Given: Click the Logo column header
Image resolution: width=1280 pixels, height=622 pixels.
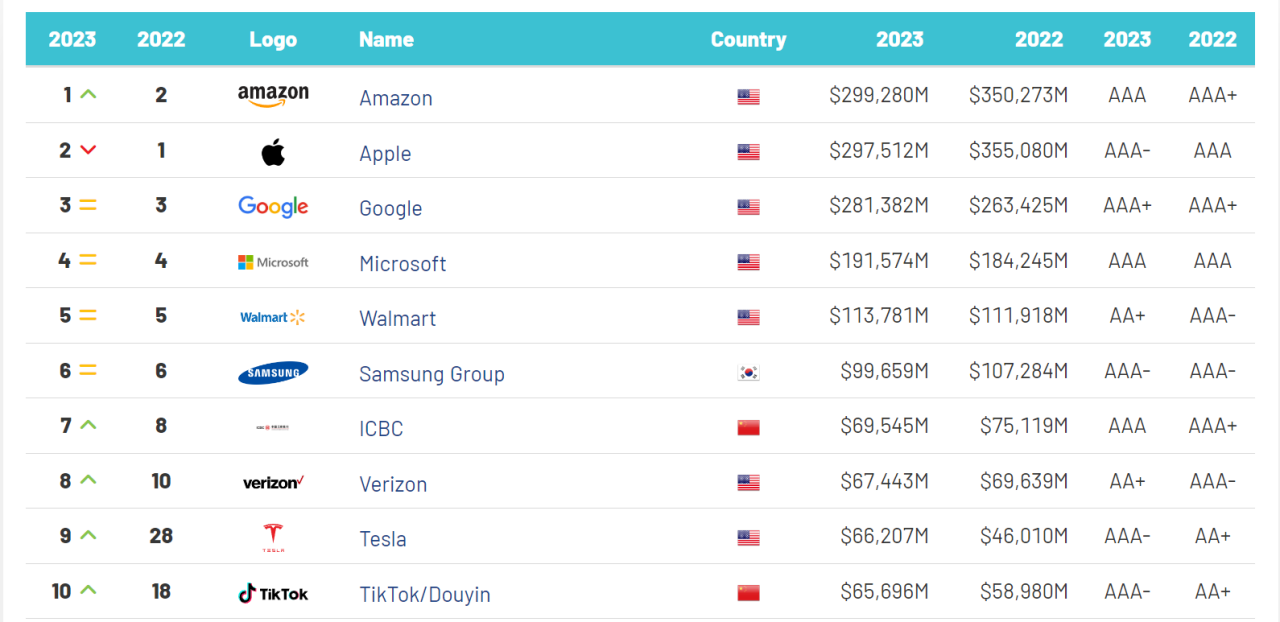Looking at the screenshot, I should [273, 40].
